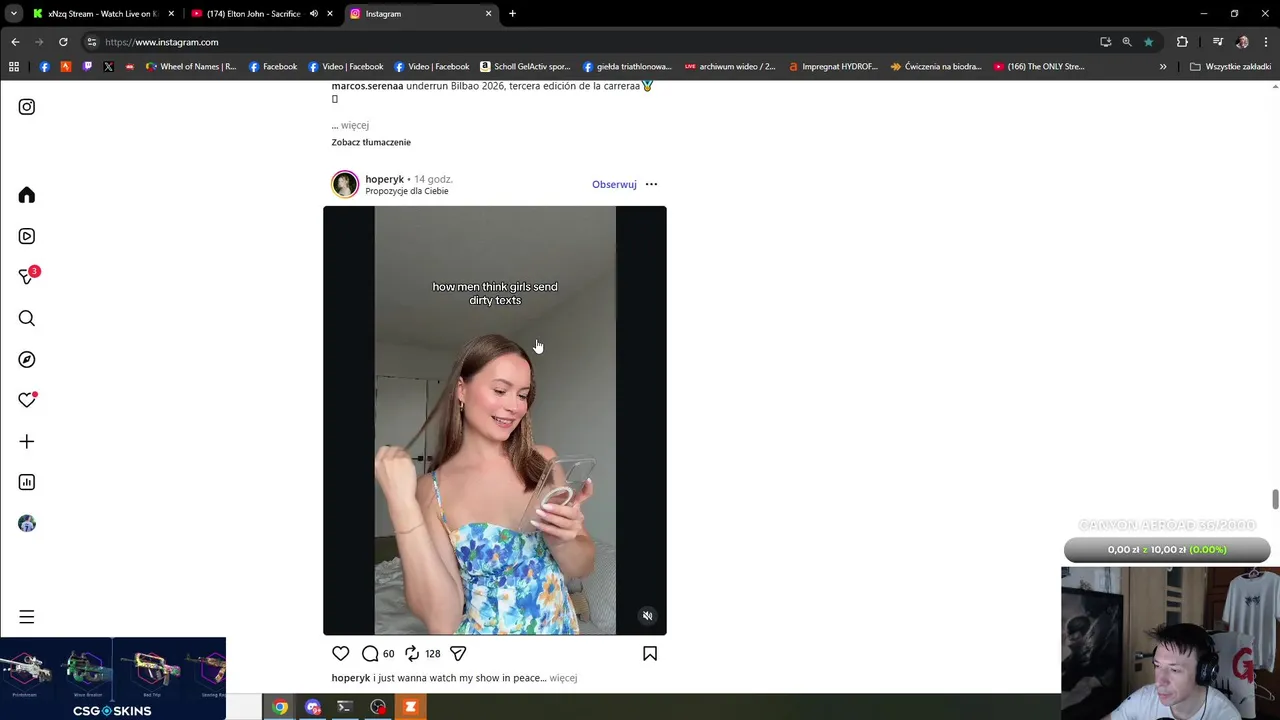The image size is (1280, 720).
Task: Open Instagram home from the sidebar
Action: pyautogui.click(x=27, y=195)
